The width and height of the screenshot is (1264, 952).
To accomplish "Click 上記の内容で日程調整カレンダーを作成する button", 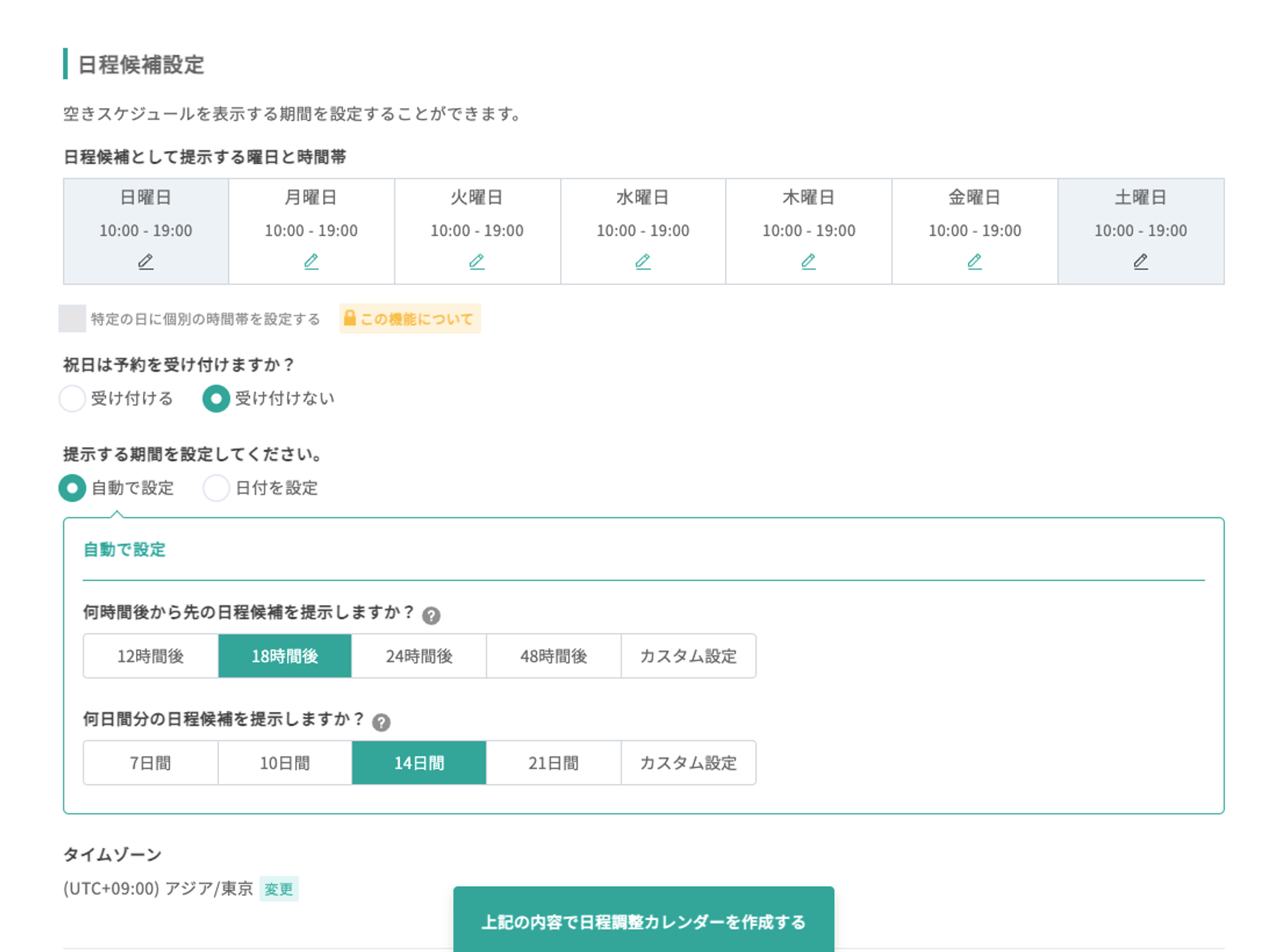I will tap(643, 920).
